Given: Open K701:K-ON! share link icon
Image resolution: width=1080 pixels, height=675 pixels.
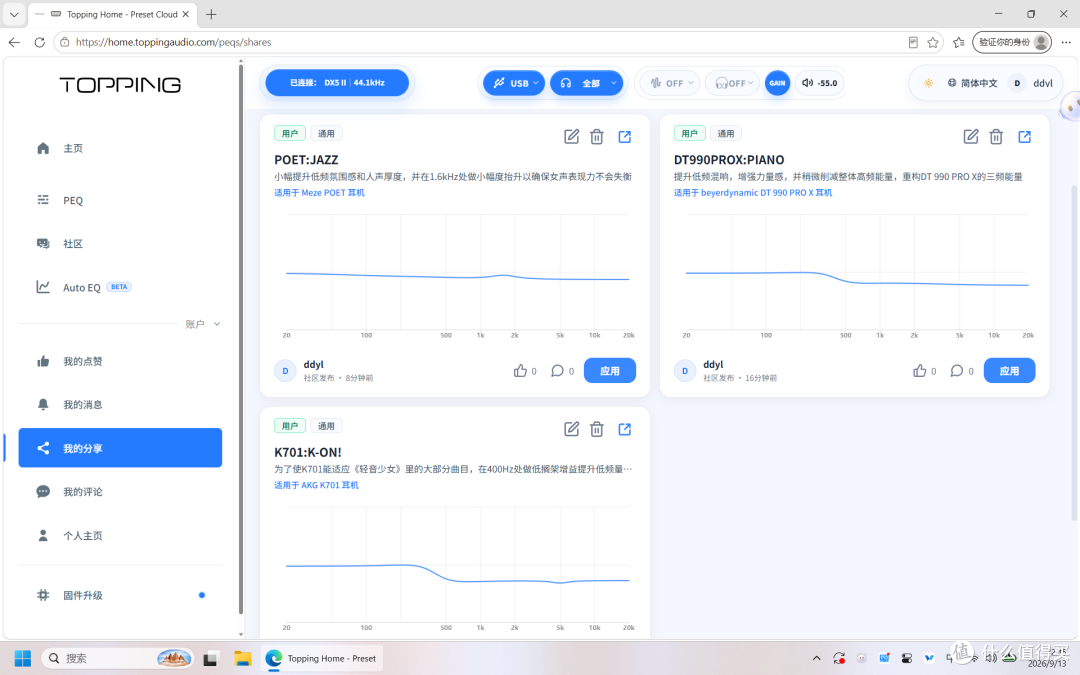Looking at the screenshot, I should pyautogui.click(x=624, y=429).
